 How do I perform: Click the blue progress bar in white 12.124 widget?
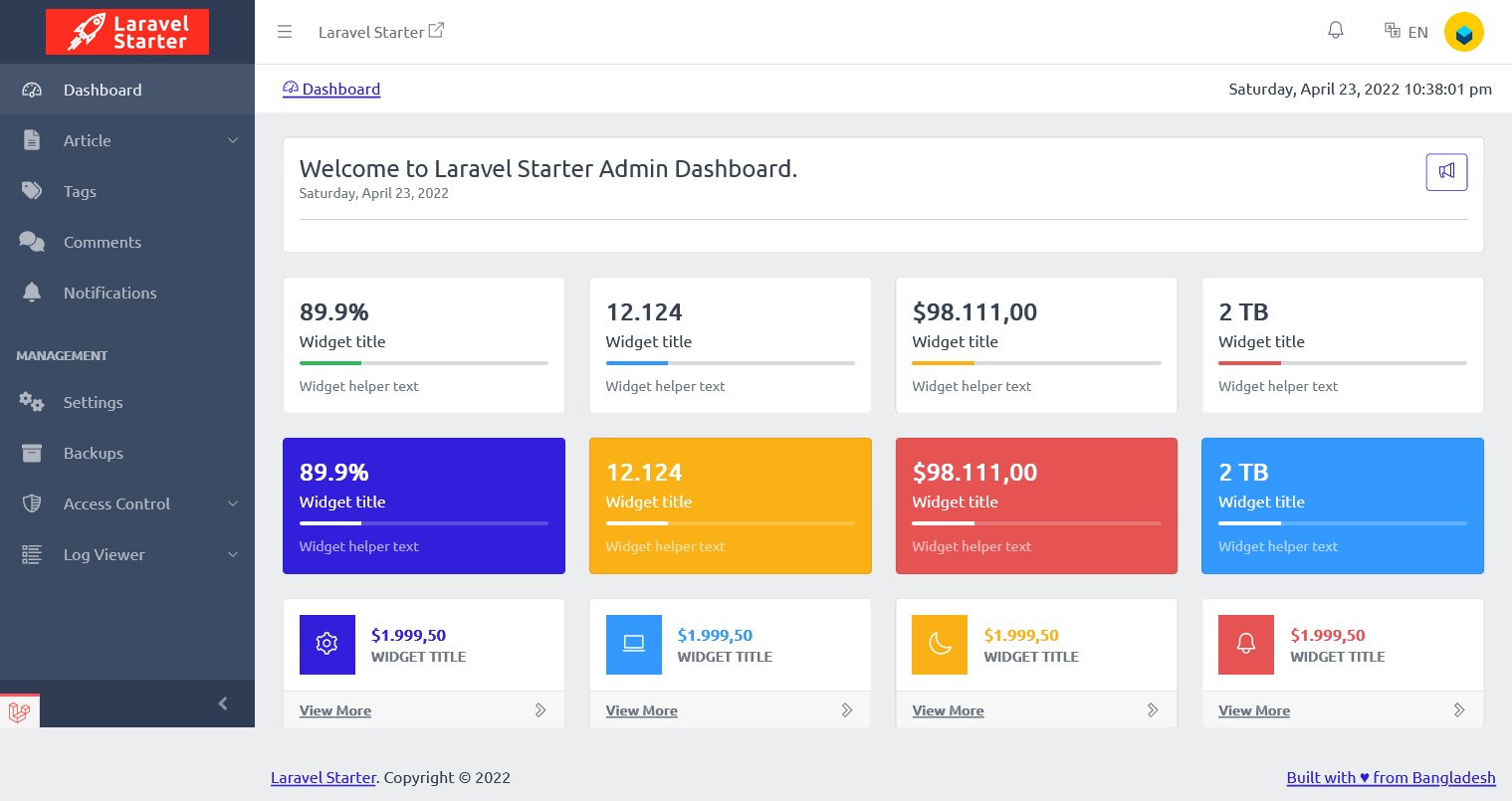tap(637, 363)
